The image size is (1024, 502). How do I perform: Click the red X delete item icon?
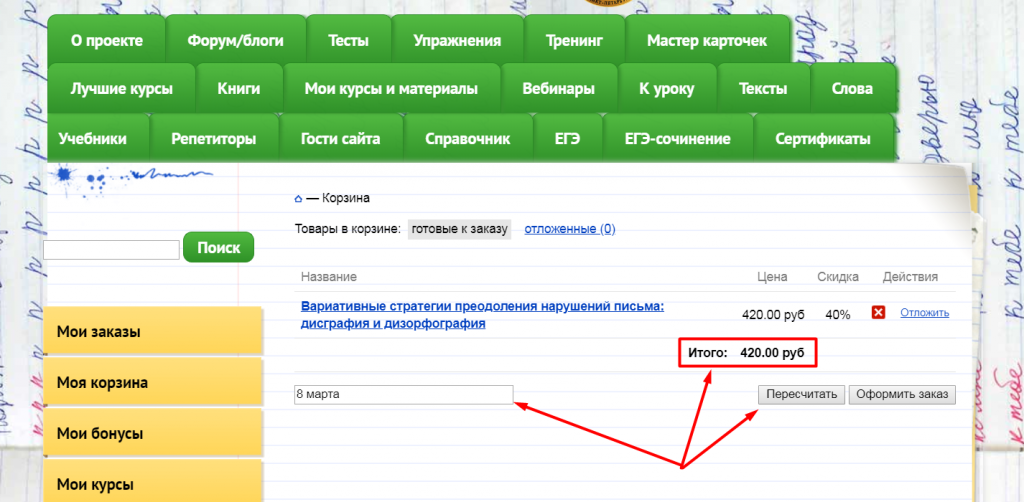tap(878, 314)
